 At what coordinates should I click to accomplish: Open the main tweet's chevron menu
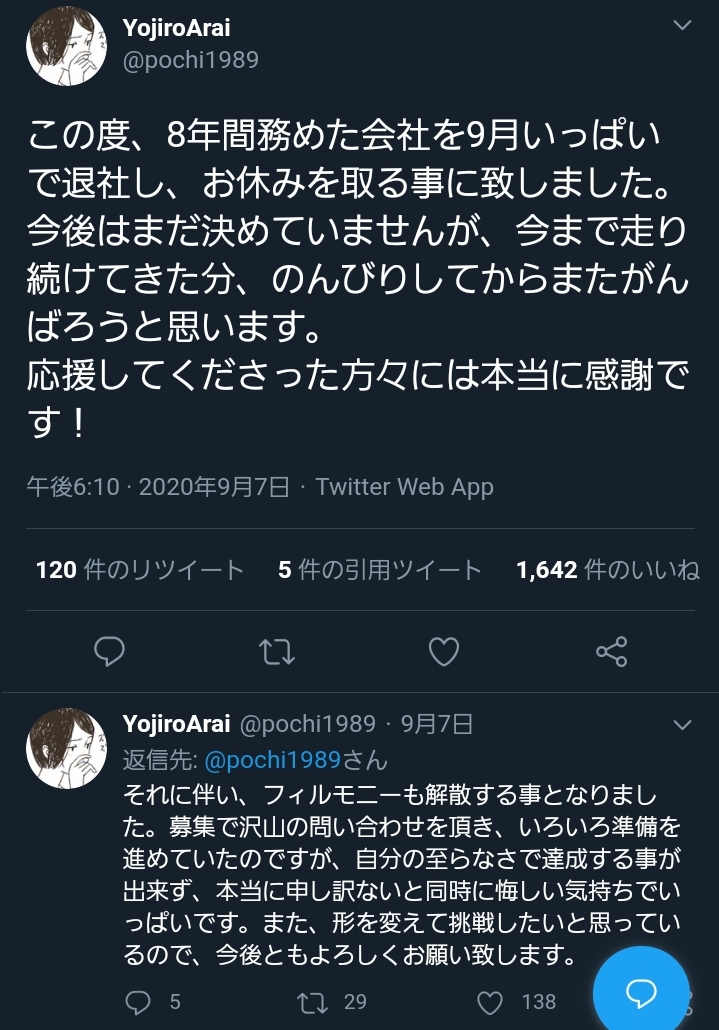(682, 27)
